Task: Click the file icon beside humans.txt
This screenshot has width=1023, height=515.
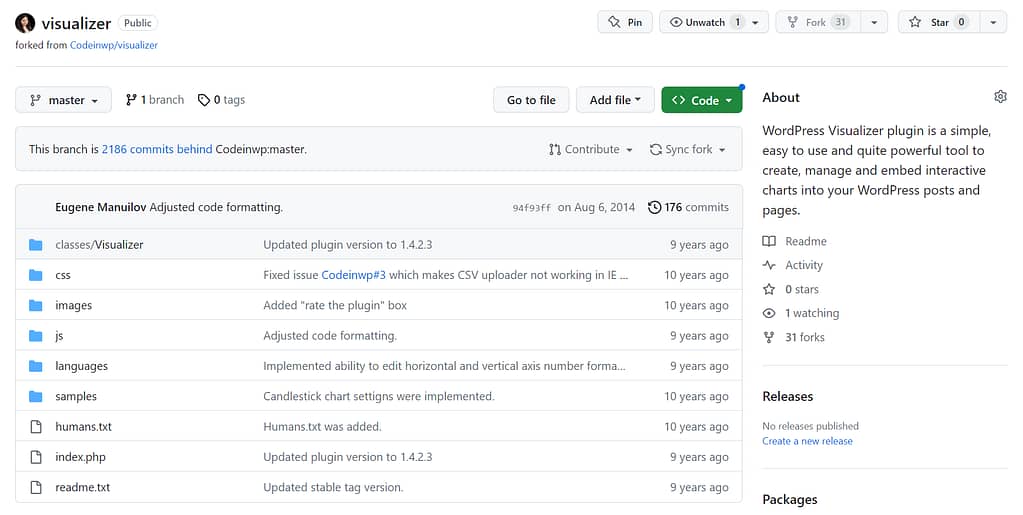Action: [36, 427]
